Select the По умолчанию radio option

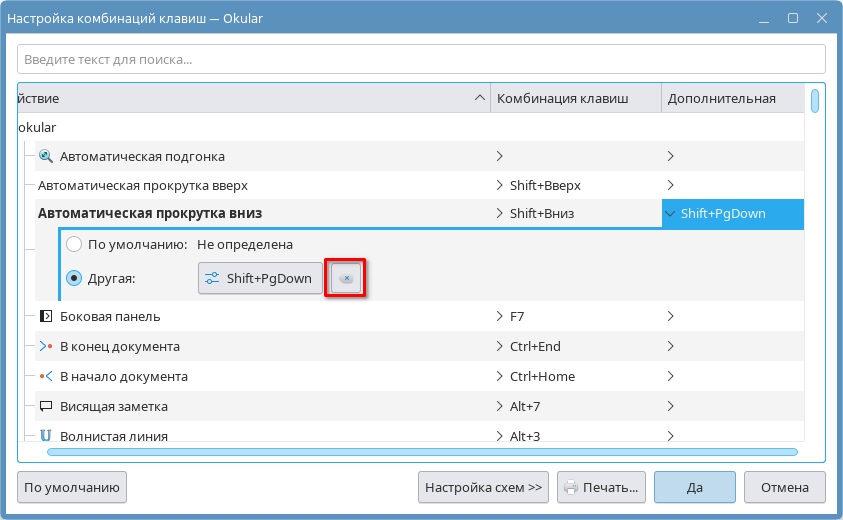[x=74, y=244]
